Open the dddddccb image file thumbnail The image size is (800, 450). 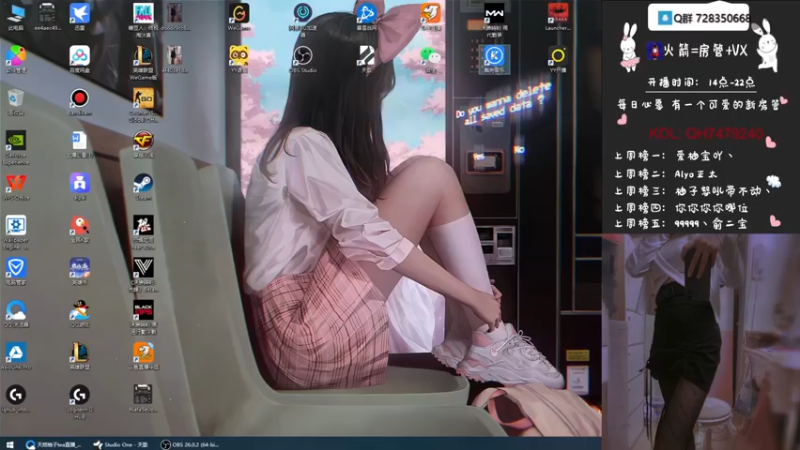tap(175, 16)
